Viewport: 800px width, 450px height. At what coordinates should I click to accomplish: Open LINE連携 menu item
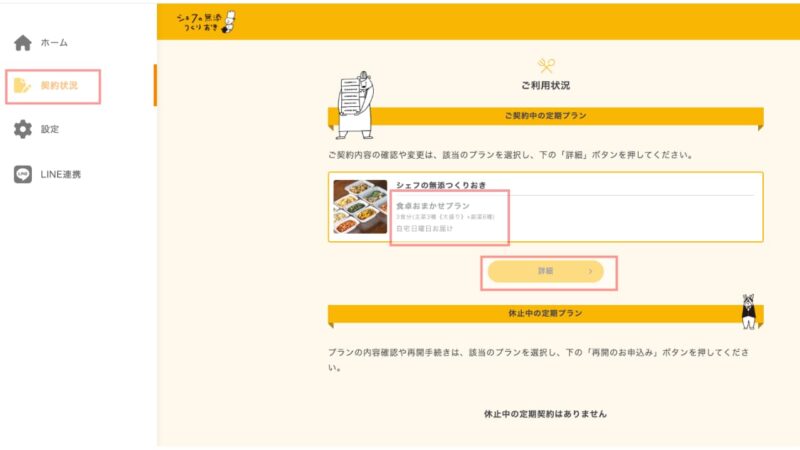click(60, 174)
